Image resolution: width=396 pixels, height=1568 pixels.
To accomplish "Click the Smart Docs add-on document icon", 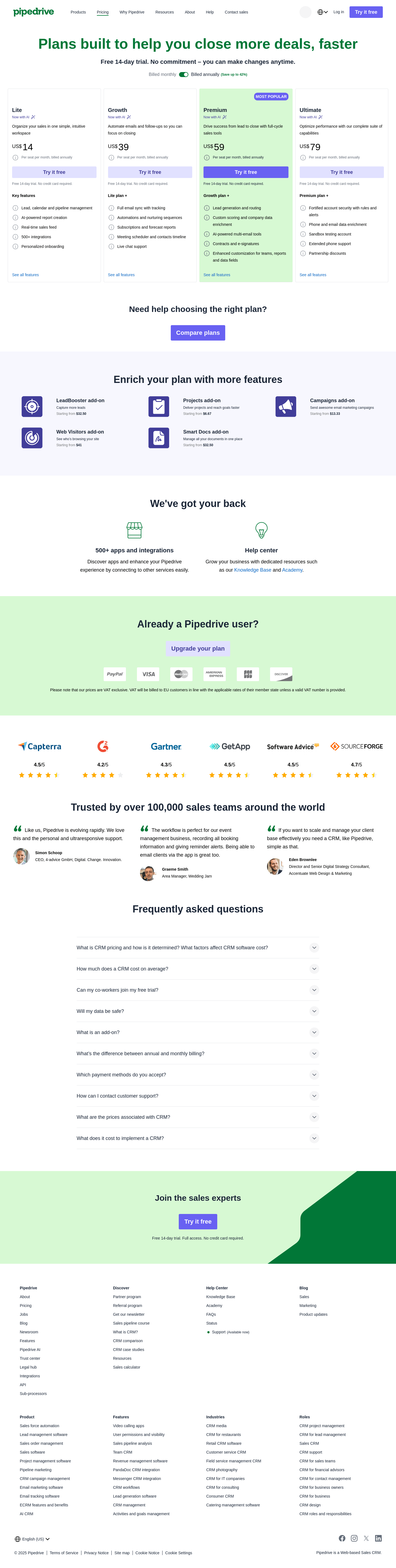I will [x=159, y=438].
